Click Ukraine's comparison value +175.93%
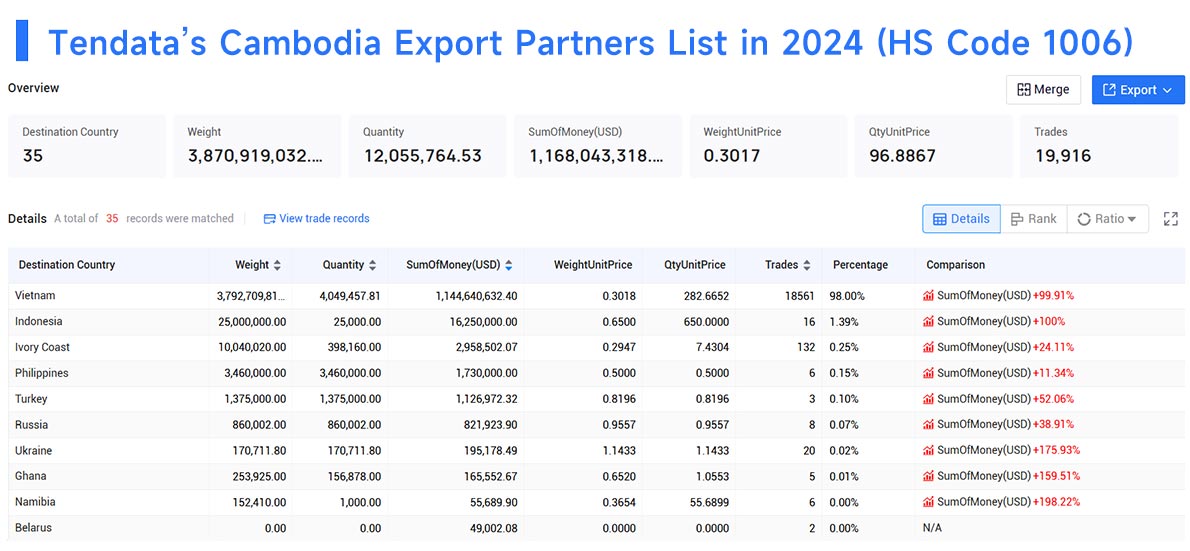Image resolution: width=1190 pixels, height=551 pixels. (x=1056, y=451)
